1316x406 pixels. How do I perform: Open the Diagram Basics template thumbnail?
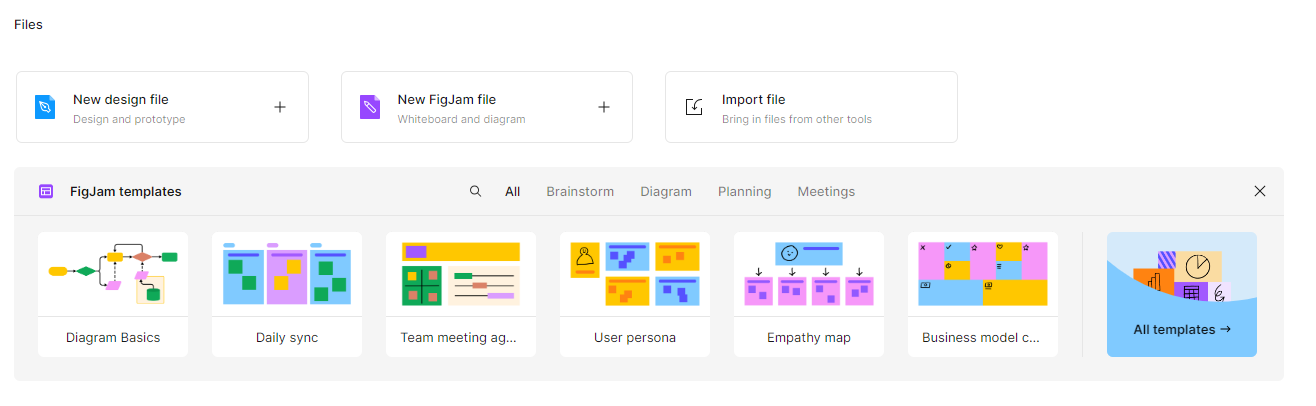point(113,274)
